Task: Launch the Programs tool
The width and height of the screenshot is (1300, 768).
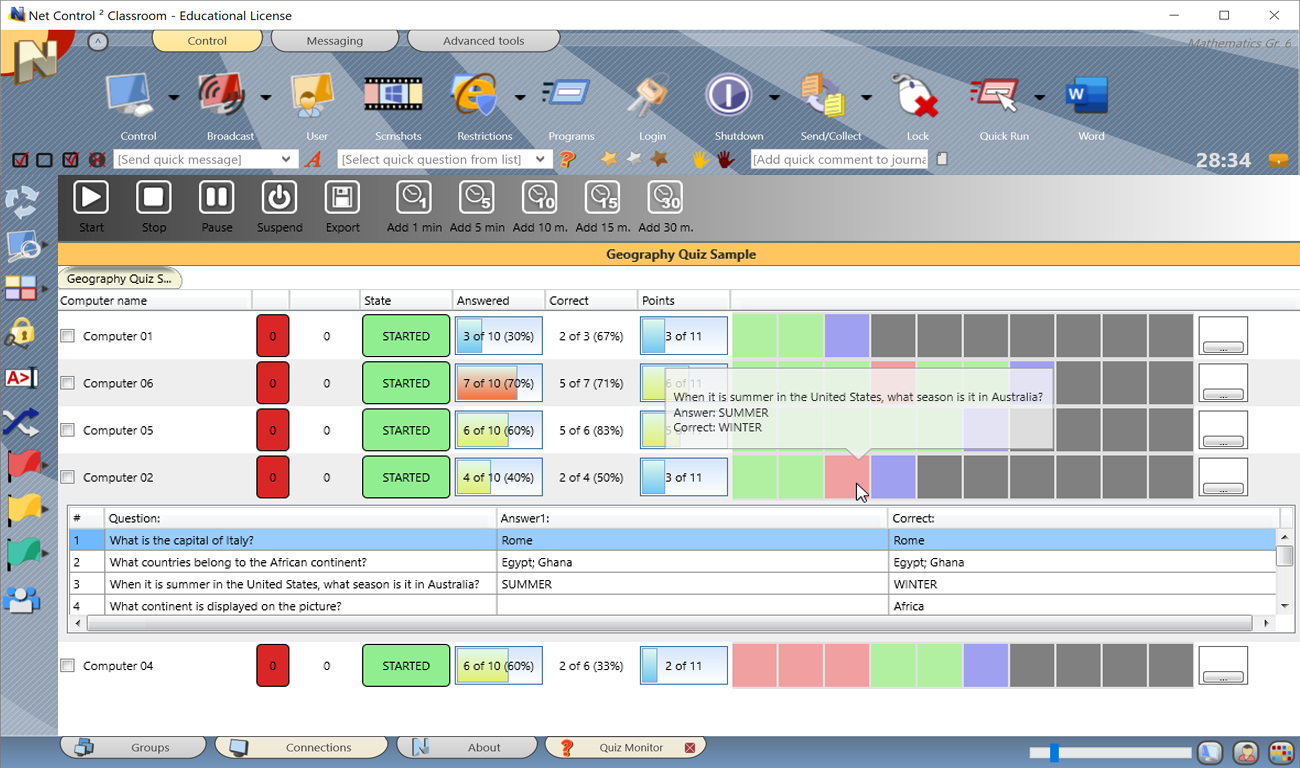Action: 567,95
